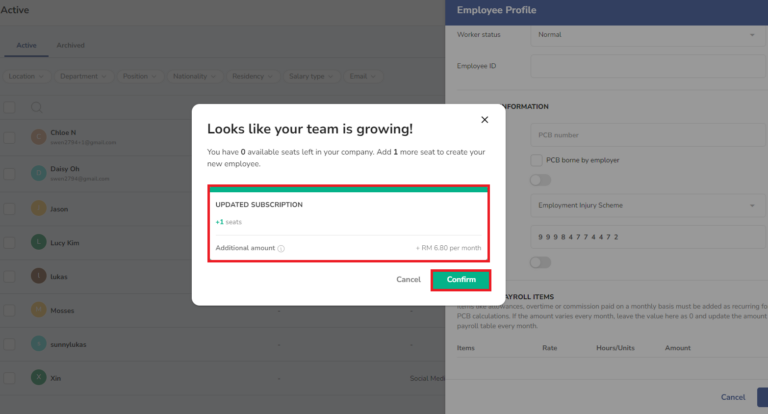Click Chloe N's avatar icon
This screenshot has height=414, width=768.
point(39,137)
